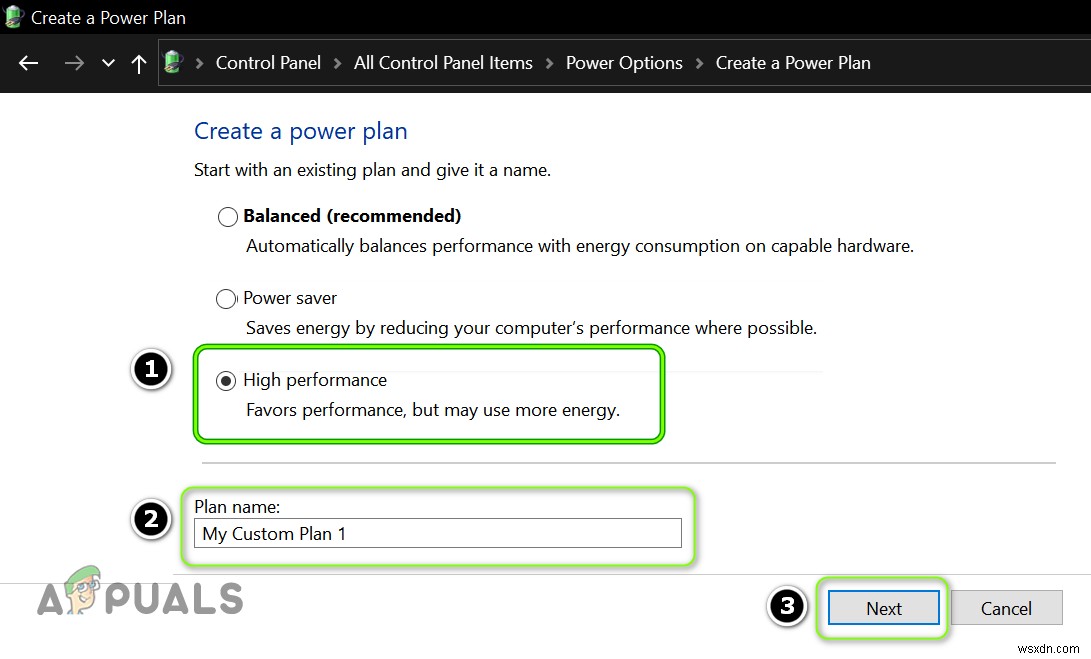Select the Balanced (recommended) radio button
The width and height of the screenshot is (1091, 659).
pyautogui.click(x=227, y=216)
